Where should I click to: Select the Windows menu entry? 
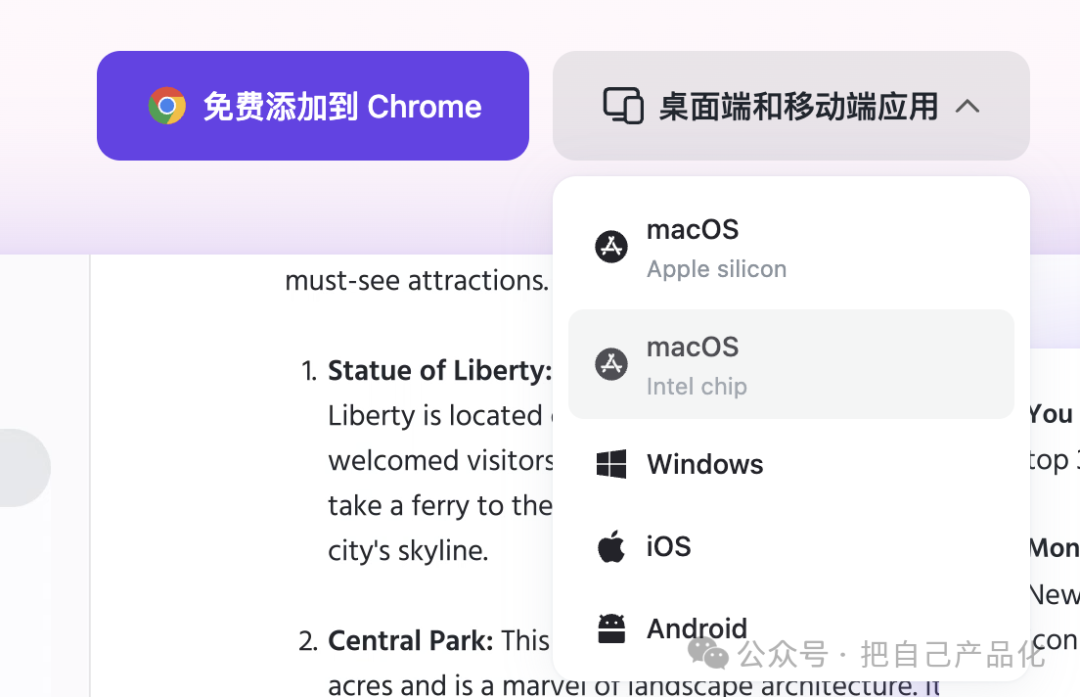click(704, 464)
